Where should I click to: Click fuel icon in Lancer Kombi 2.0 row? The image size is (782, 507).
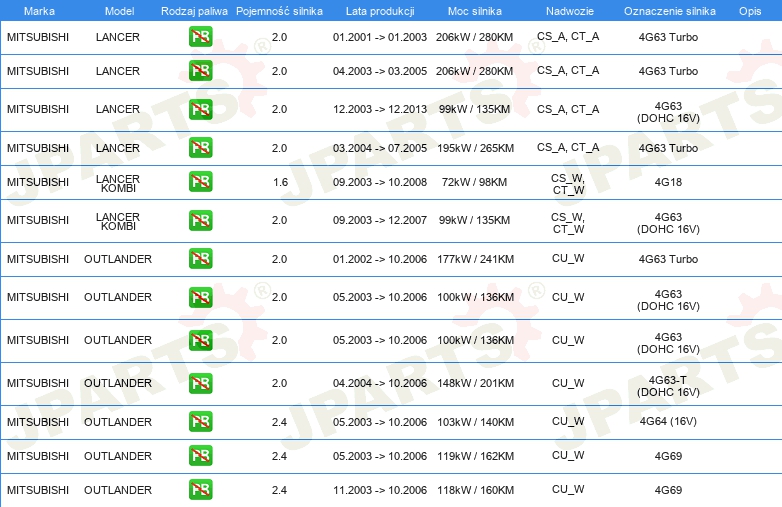click(200, 220)
